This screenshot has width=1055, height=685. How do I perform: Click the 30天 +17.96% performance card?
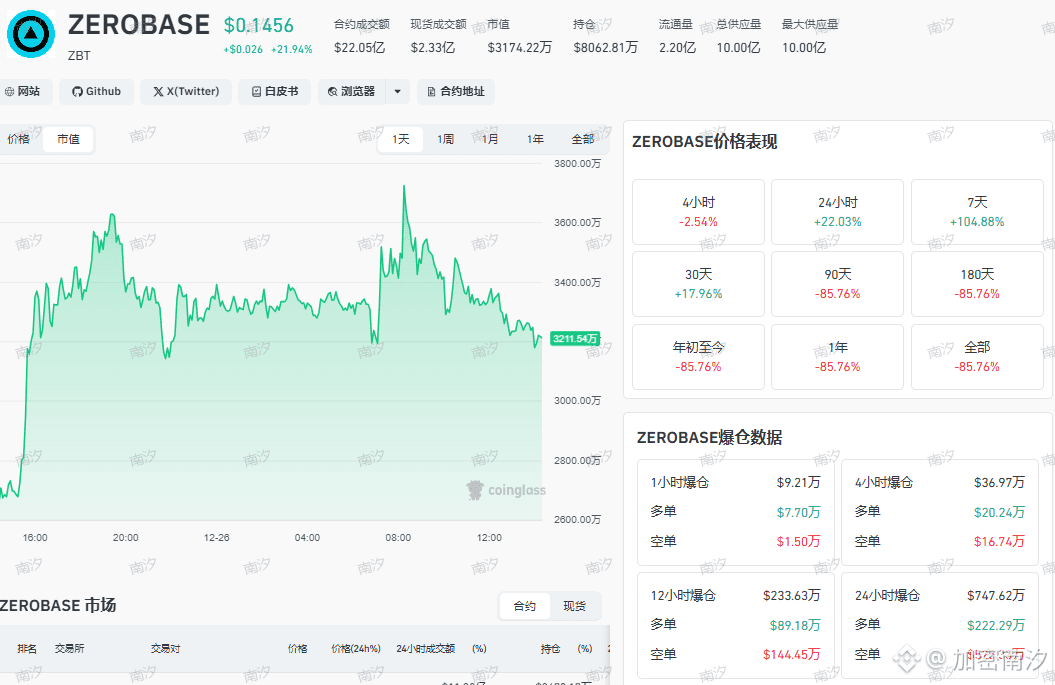coord(698,284)
